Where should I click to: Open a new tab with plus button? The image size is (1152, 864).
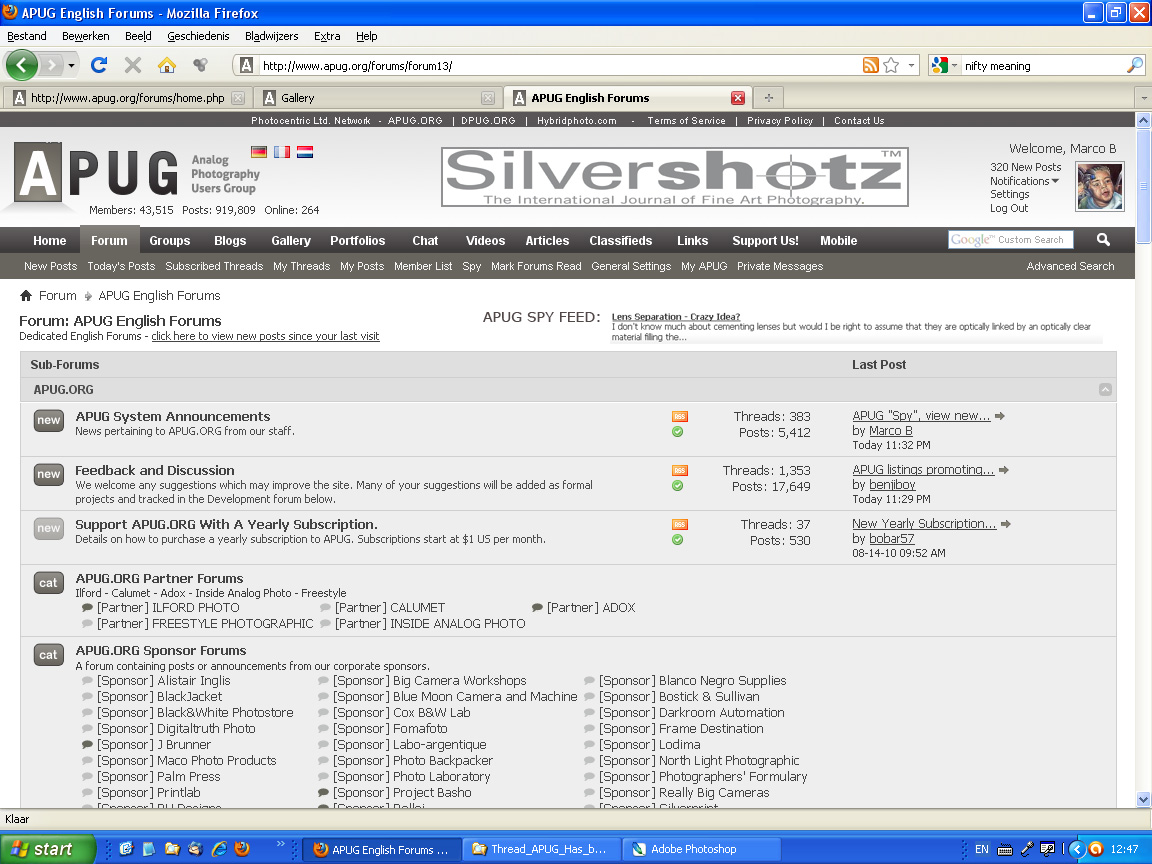[769, 98]
